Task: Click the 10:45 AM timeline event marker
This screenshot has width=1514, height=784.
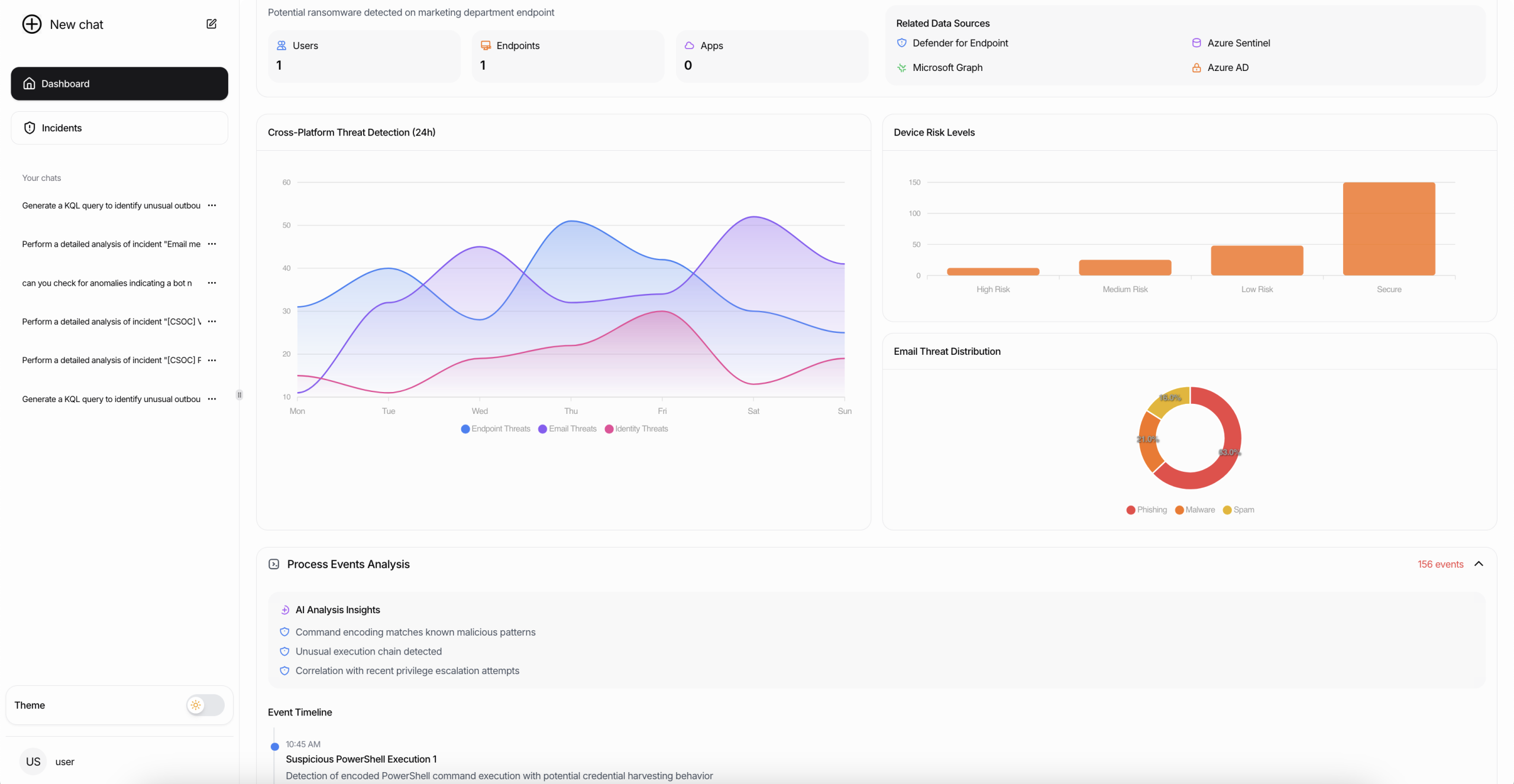Action: 274,747
